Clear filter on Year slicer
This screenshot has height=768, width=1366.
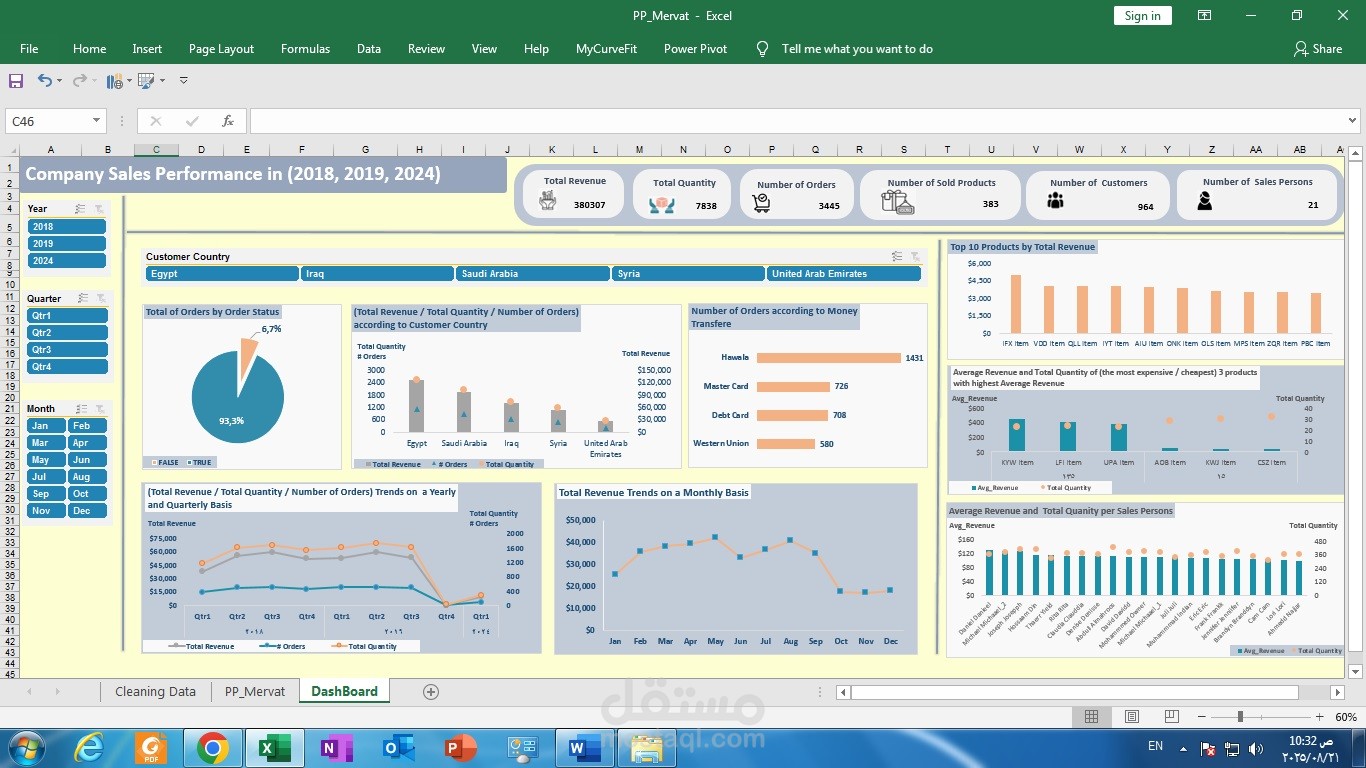pos(99,209)
